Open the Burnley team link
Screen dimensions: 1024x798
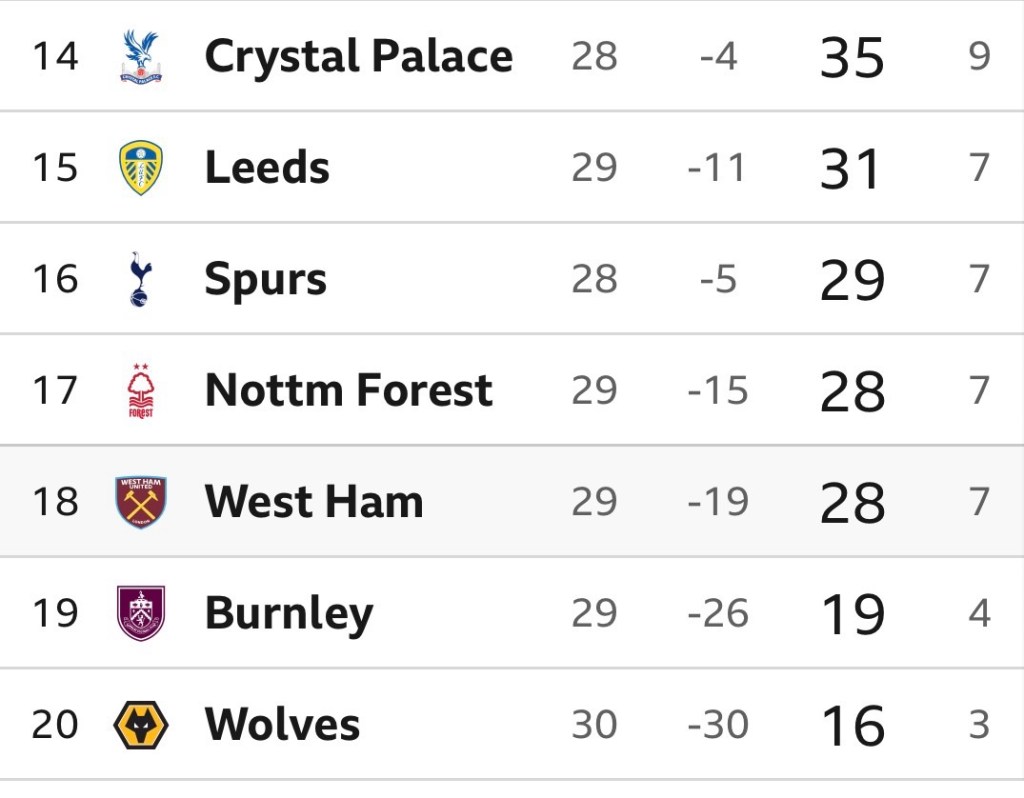(x=288, y=614)
